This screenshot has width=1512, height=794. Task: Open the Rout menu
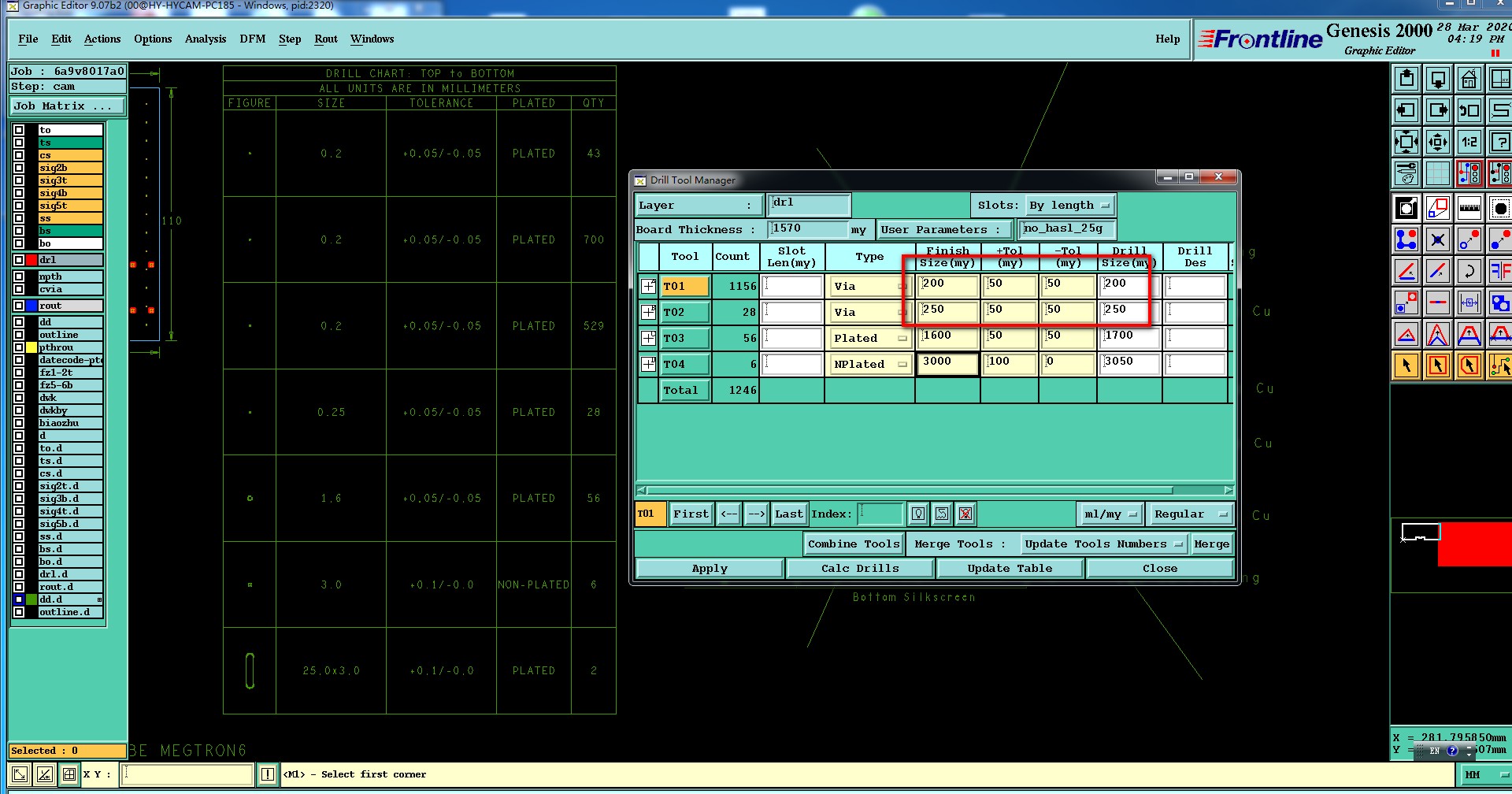tap(326, 39)
